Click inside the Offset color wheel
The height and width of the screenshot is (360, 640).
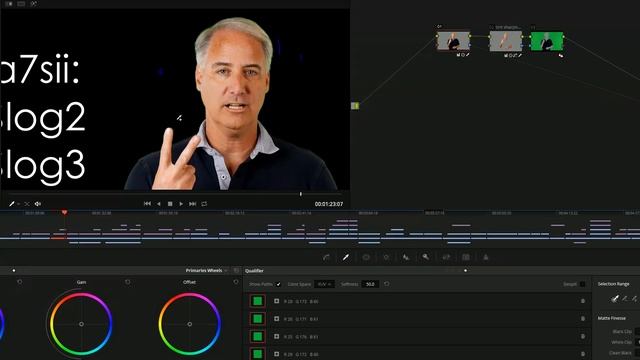pyautogui.click(x=189, y=324)
